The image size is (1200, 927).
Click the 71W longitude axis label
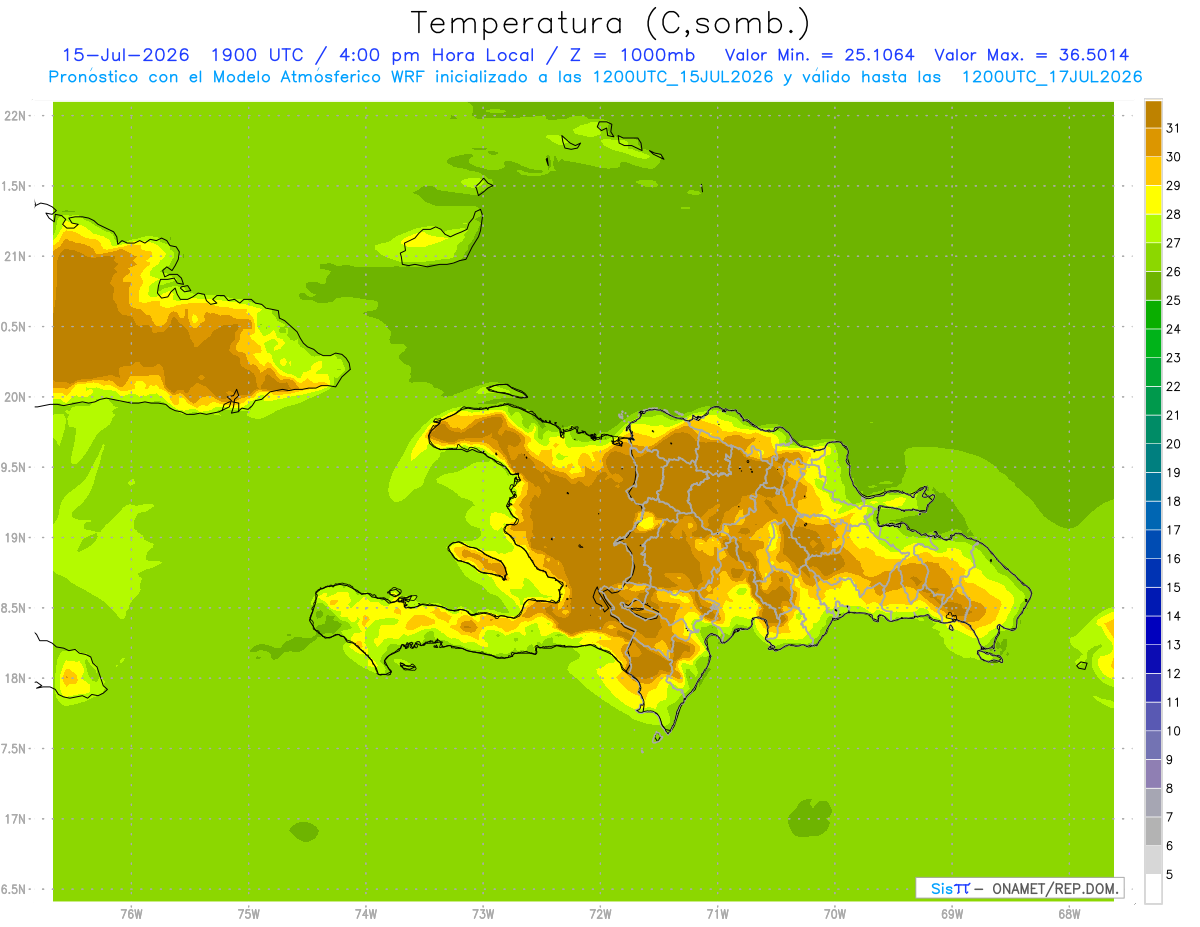click(717, 914)
